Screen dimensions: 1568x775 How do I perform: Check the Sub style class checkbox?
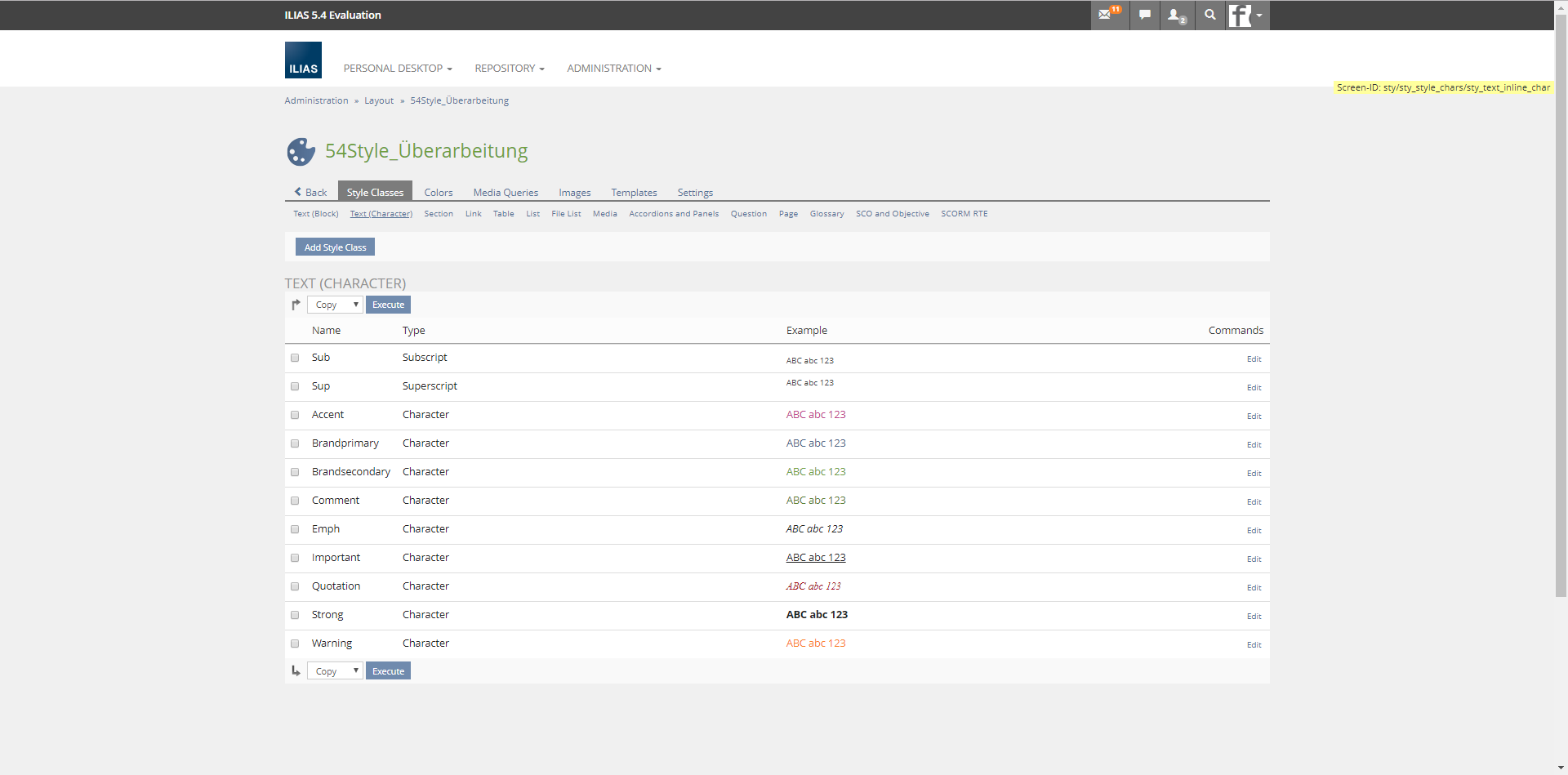(x=295, y=358)
